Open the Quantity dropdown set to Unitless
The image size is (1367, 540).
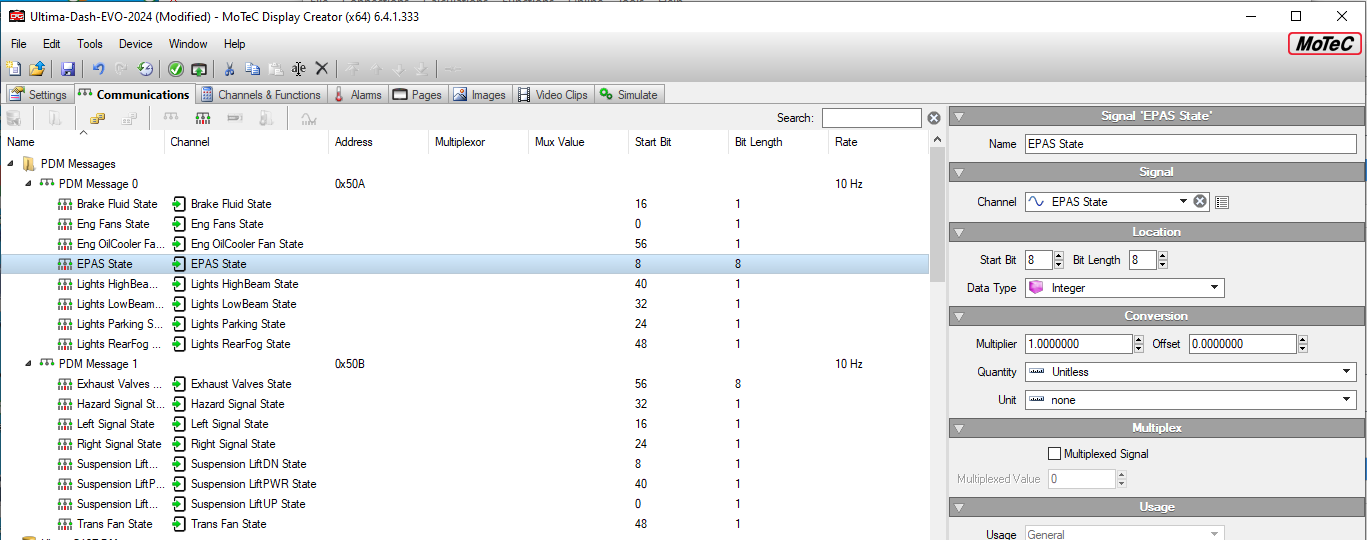1347,372
